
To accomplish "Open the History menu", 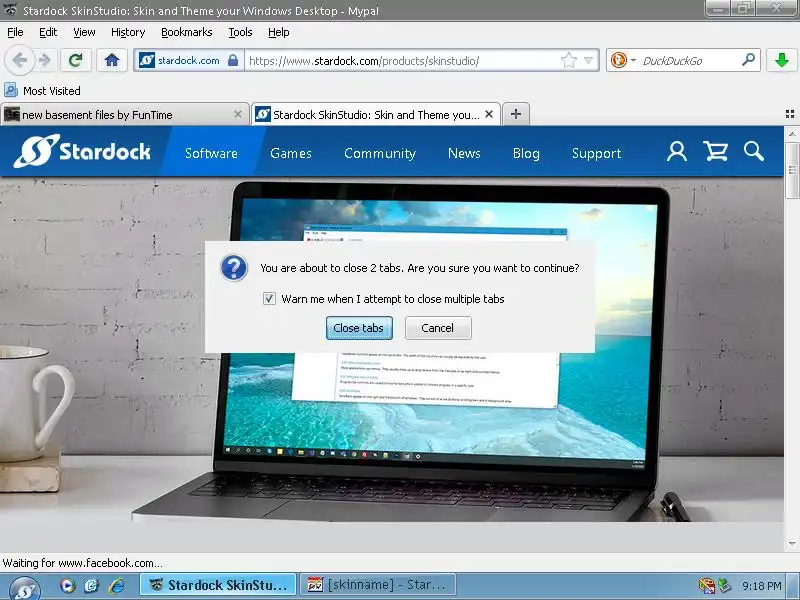I will (128, 32).
